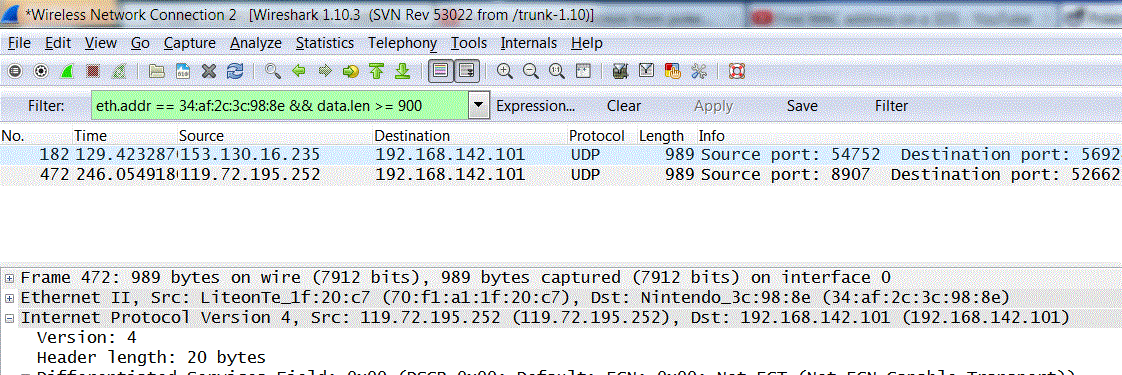Viewport: 1122px width, 375px height.
Task: Click the Filter button right of Save
Action: tap(892, 106)
